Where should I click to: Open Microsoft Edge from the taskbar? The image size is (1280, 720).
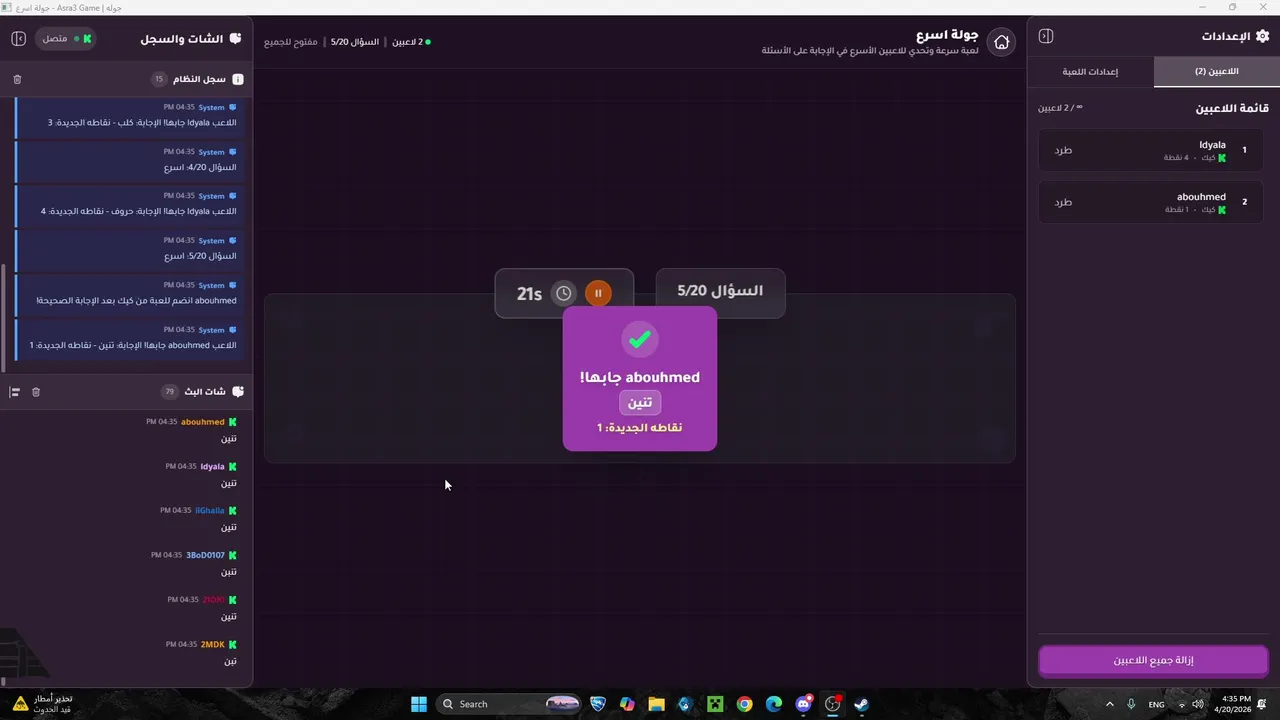pos(774,704)
